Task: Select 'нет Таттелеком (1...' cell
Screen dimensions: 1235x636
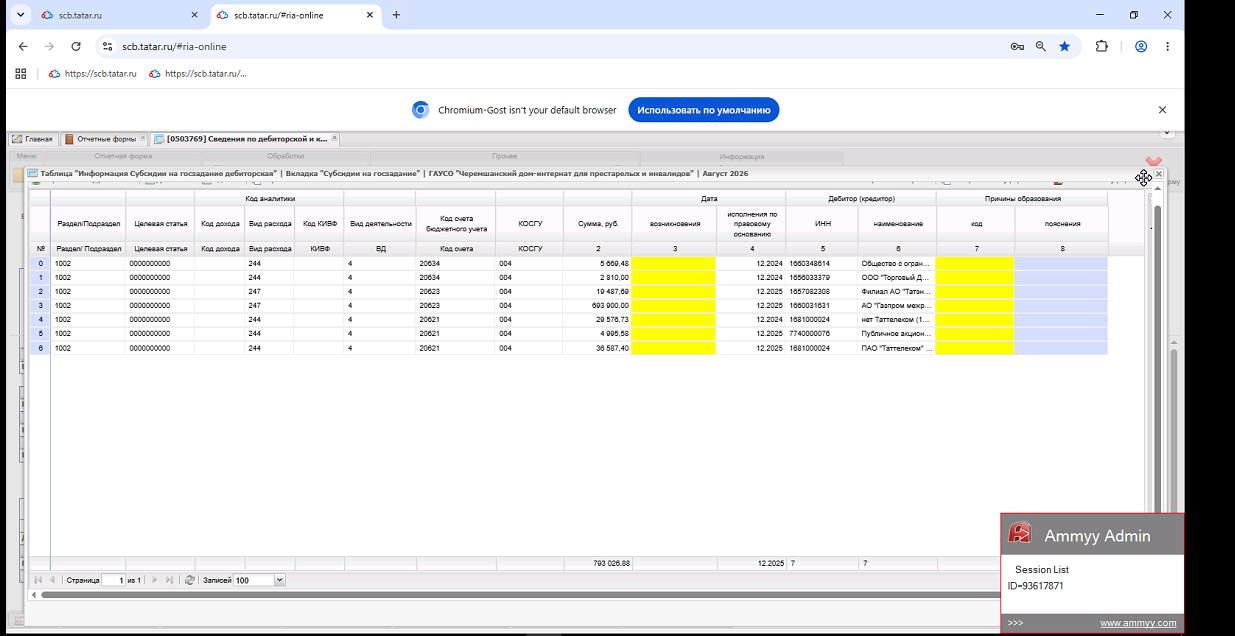Action: tap(897, 320)
